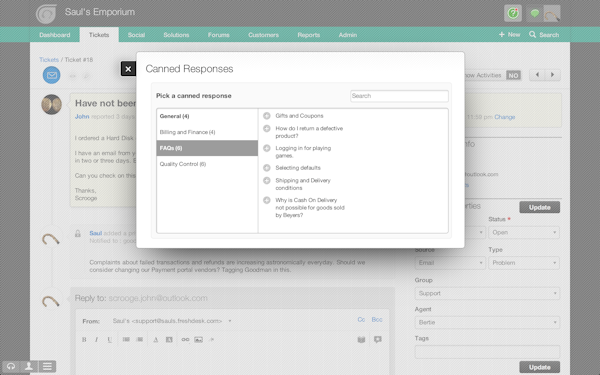Open the Dashboard tab
The image size is (600, 375).
click(55, 35)
